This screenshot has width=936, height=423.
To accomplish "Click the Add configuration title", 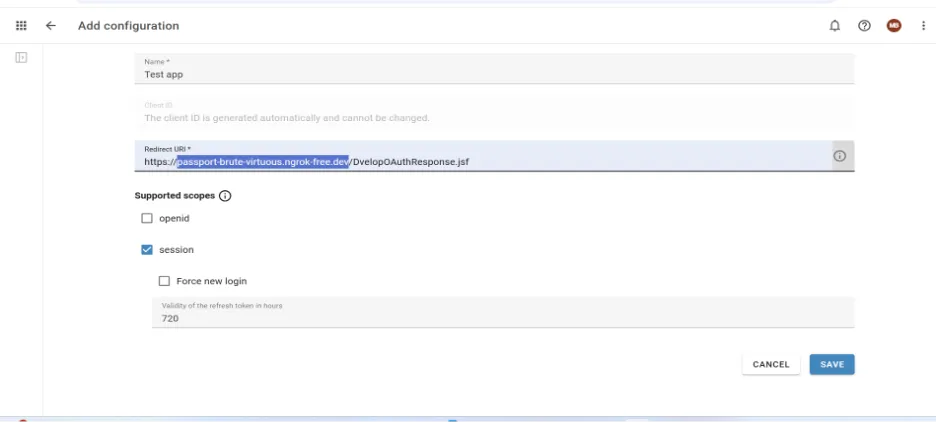I will [x=128, y=26].
